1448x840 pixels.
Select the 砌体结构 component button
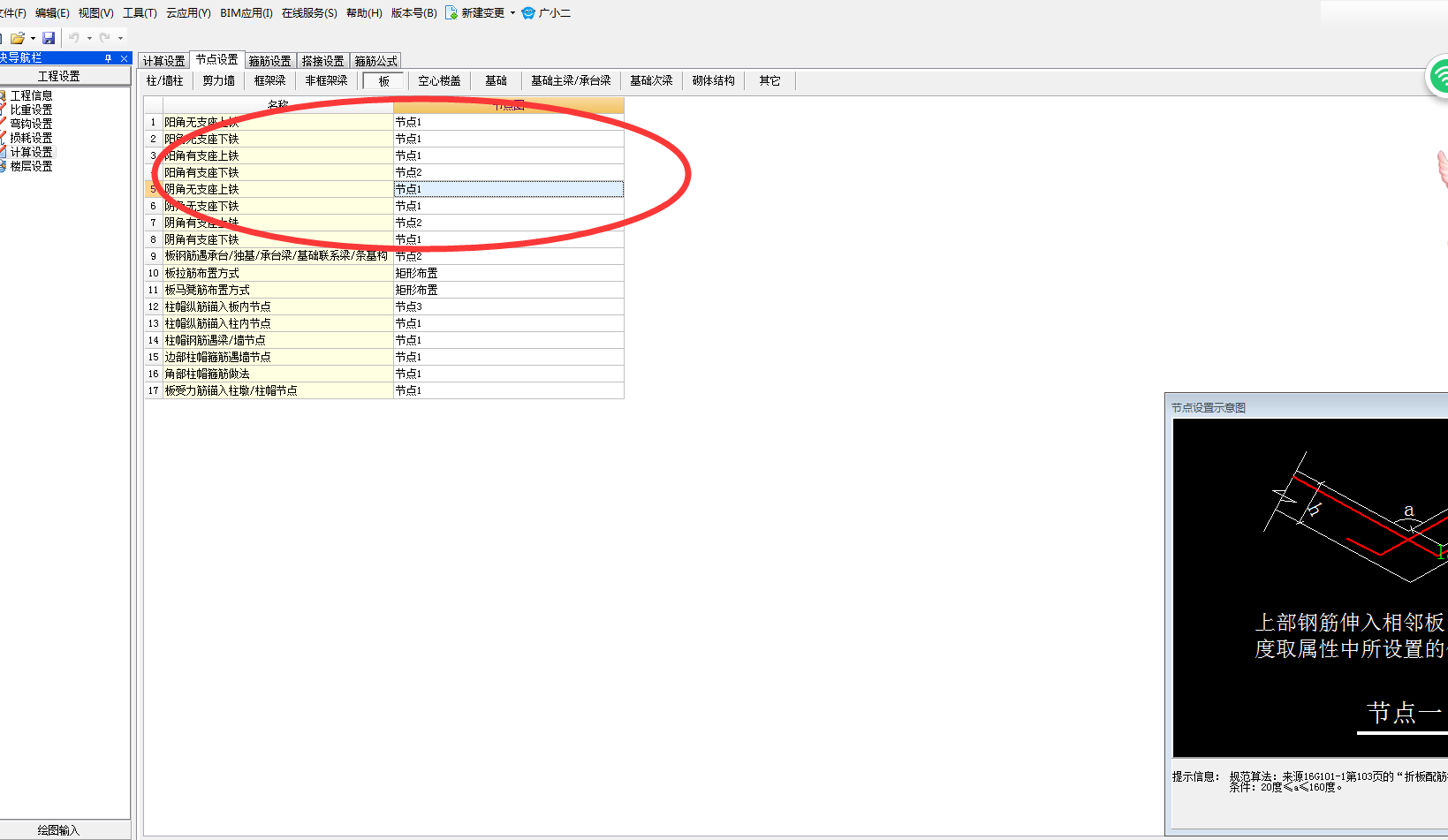pyautogui.click(x=714, y=80)
